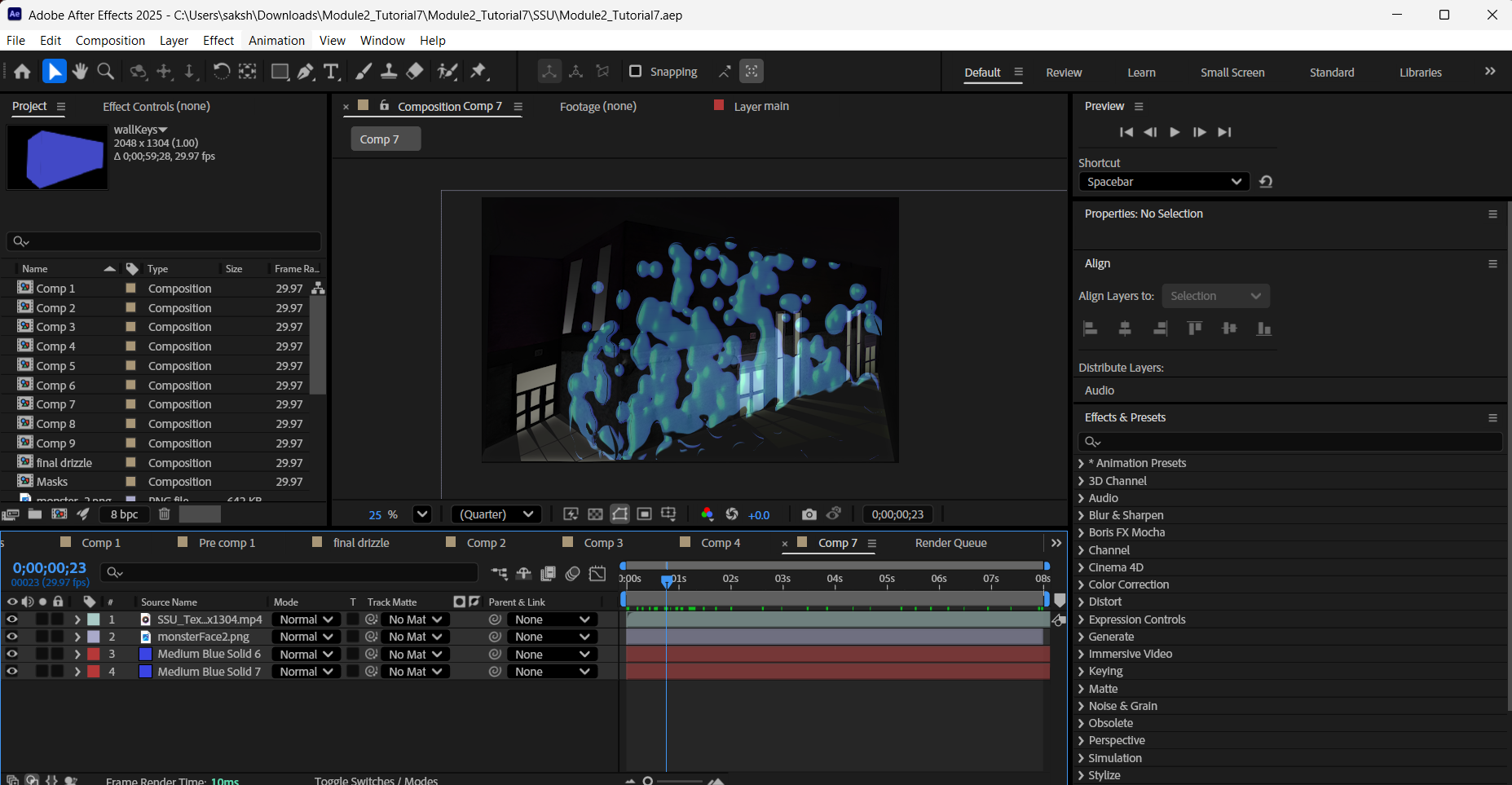Delete selected project items with trash icon
Screen dimensions: 1512x785
(x=164, y=514)
